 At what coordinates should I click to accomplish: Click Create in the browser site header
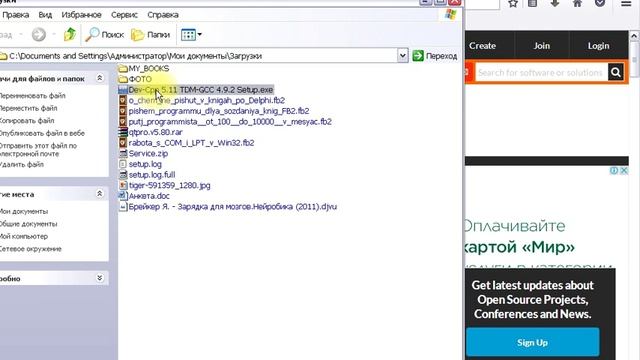pyautogui.click(x=482, y=46)
